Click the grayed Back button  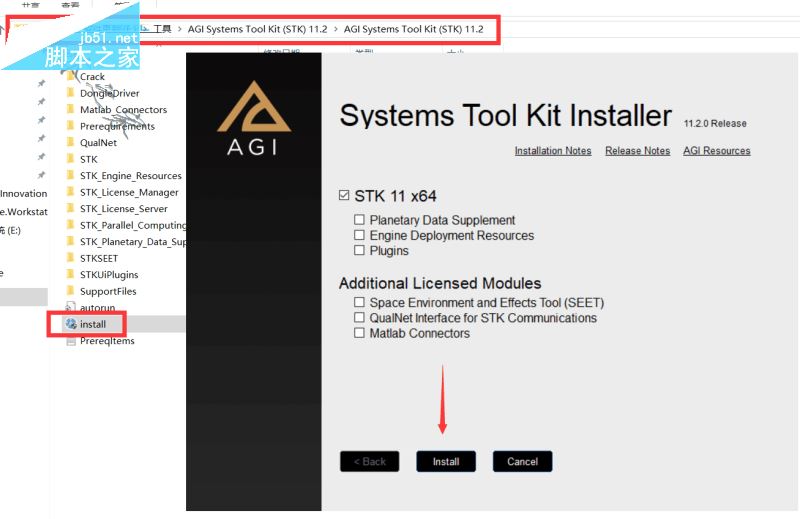(369, 461)
